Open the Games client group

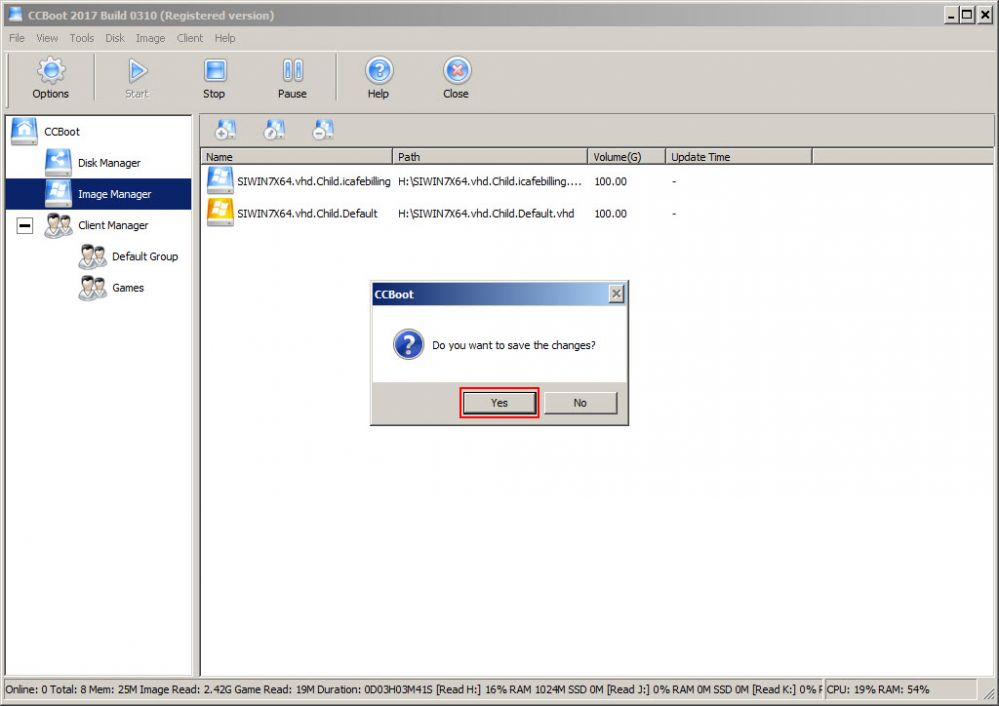pyautogui.click(x=127, y=287)
